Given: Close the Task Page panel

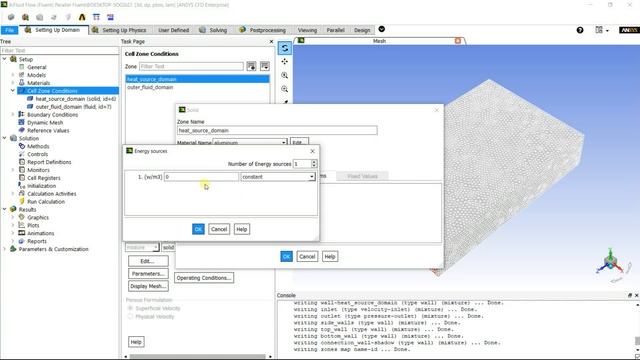Looking at the screenshot, I should pyautogui.click(x=271, y=42).
